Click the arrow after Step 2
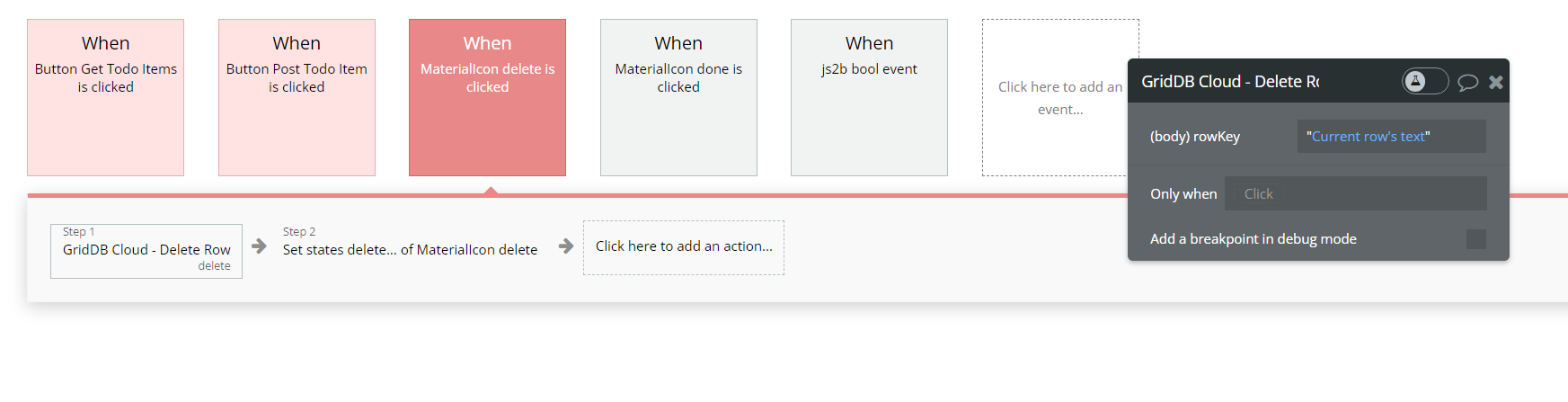 point(566,246)
